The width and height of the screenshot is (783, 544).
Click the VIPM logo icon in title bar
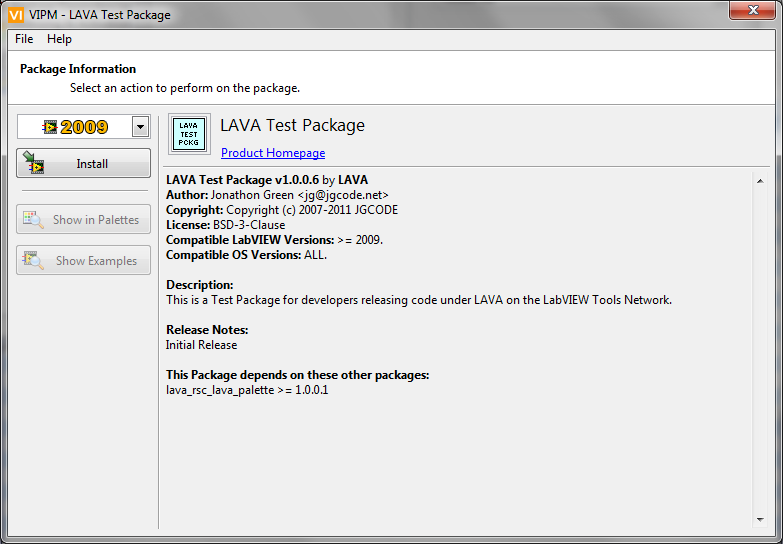click(16, 14)
